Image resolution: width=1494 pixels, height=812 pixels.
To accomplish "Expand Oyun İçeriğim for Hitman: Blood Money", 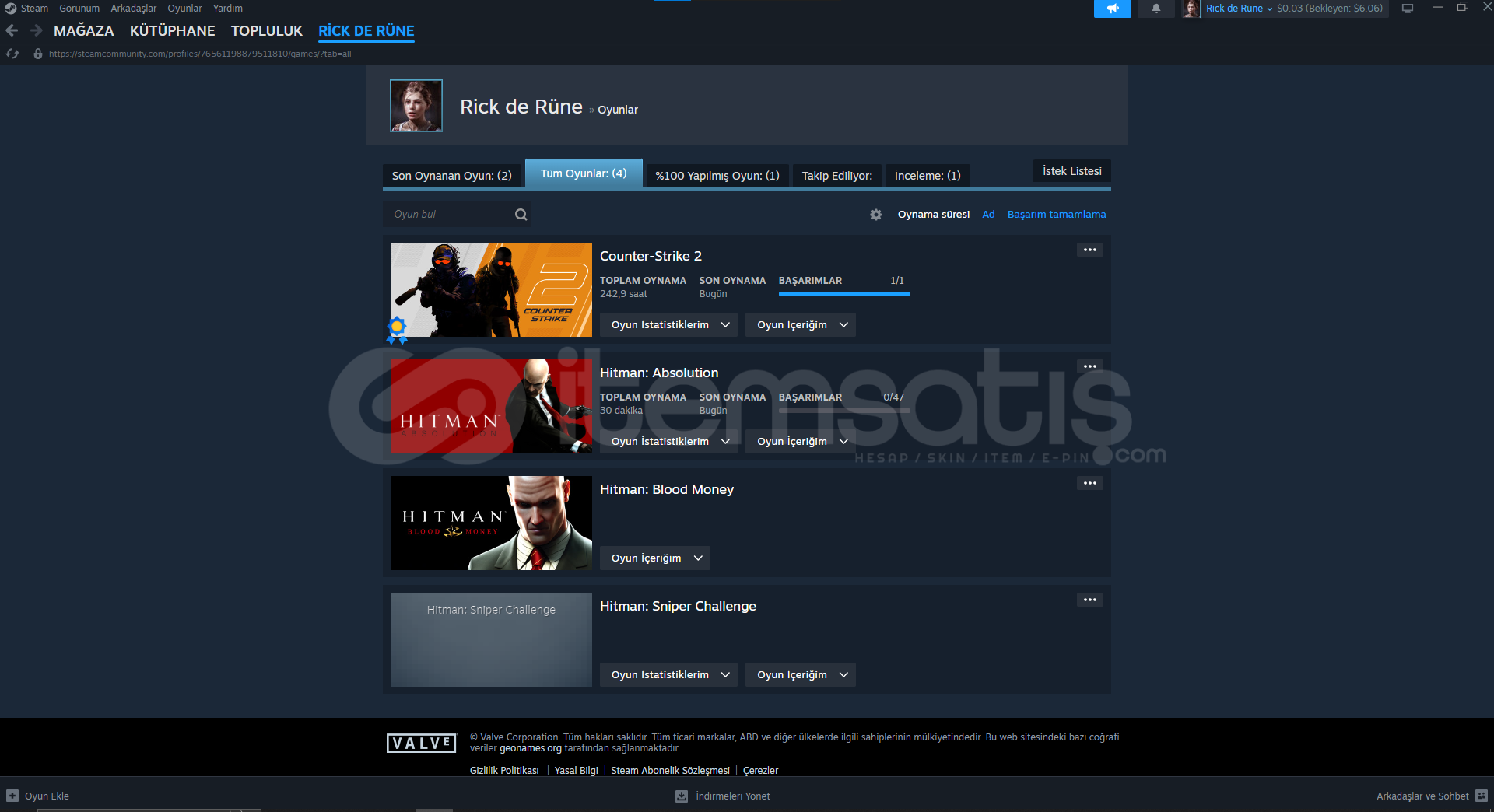I will point(655,558).
